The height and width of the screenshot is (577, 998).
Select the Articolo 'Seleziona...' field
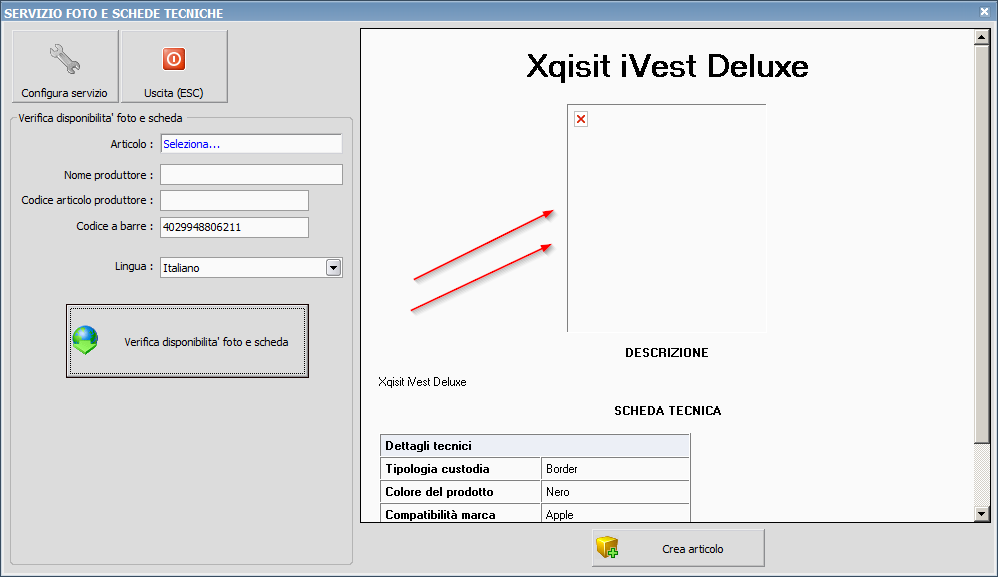coord(251,144)
